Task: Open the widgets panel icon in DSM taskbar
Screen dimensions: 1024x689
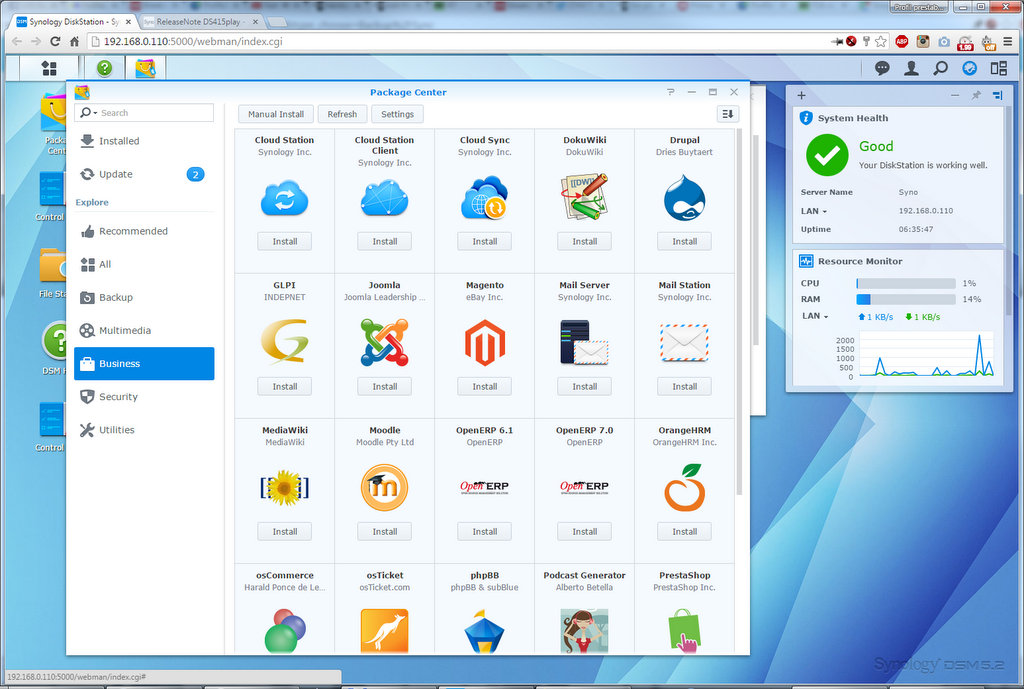Action: point(999,68)
